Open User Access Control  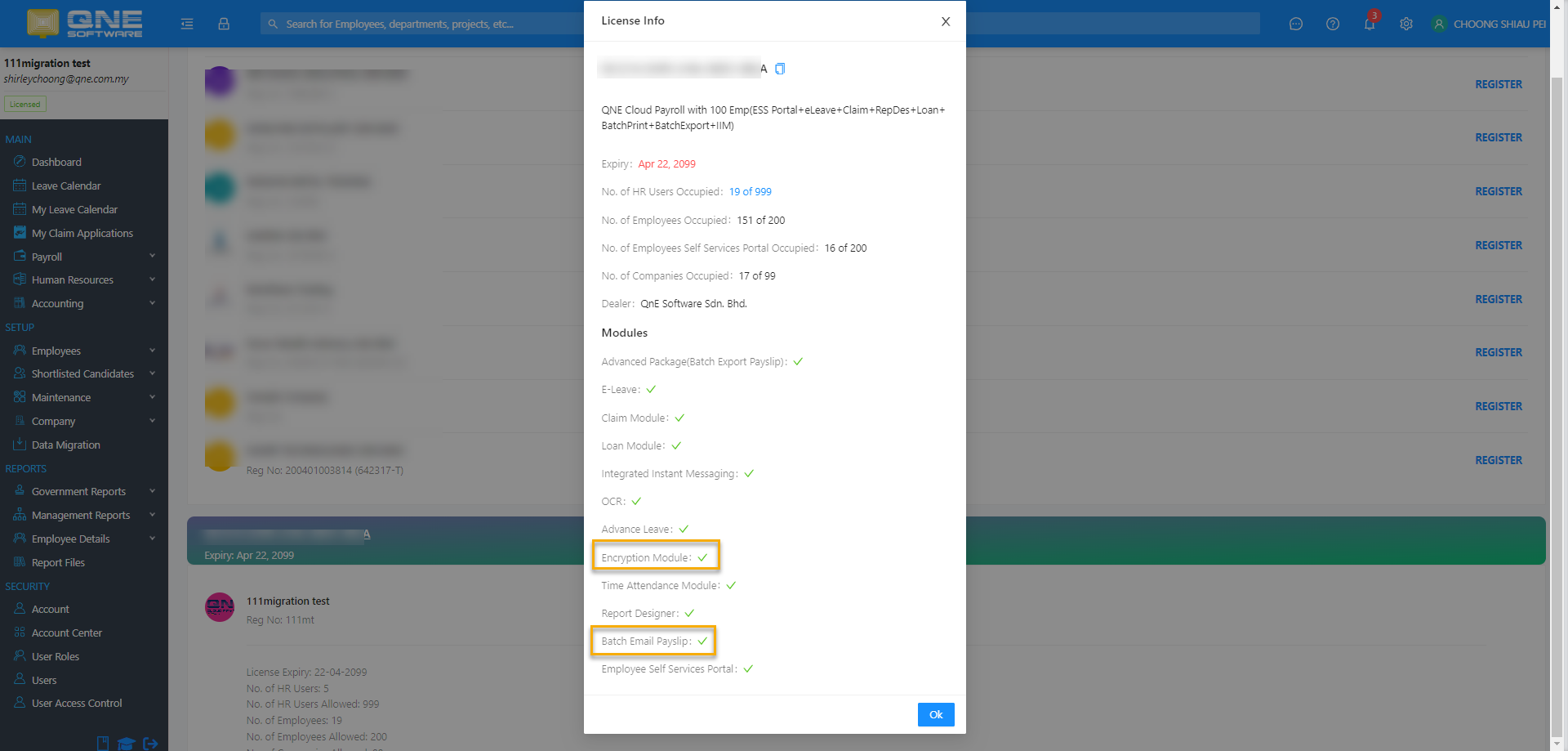(x=77, y=703)
